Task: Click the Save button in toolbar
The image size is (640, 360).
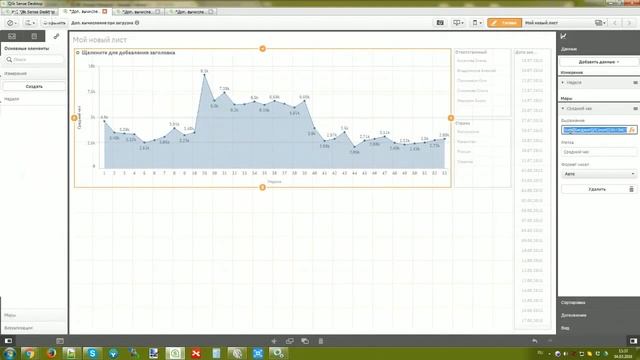Action: coord(54,23)
